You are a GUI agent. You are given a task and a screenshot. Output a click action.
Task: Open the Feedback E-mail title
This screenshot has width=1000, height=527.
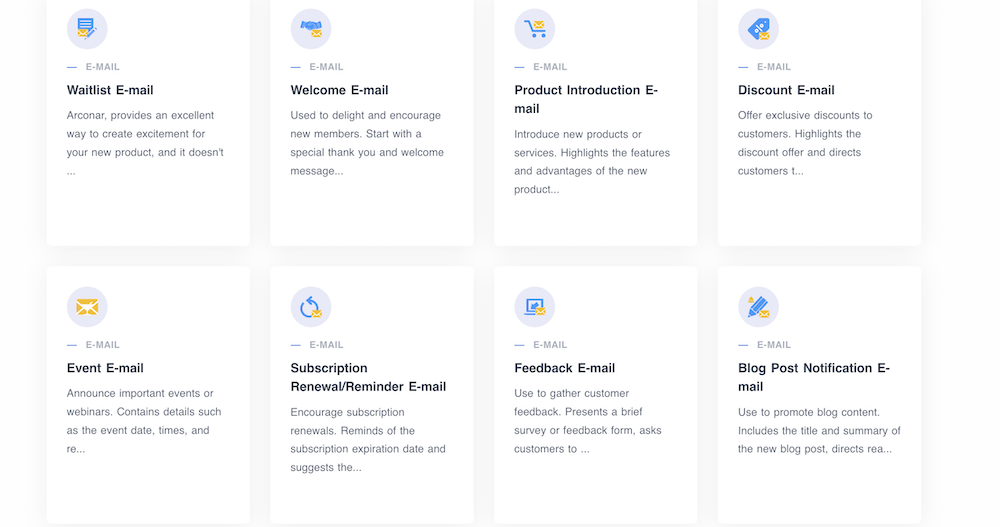click(x=564, y=368)
